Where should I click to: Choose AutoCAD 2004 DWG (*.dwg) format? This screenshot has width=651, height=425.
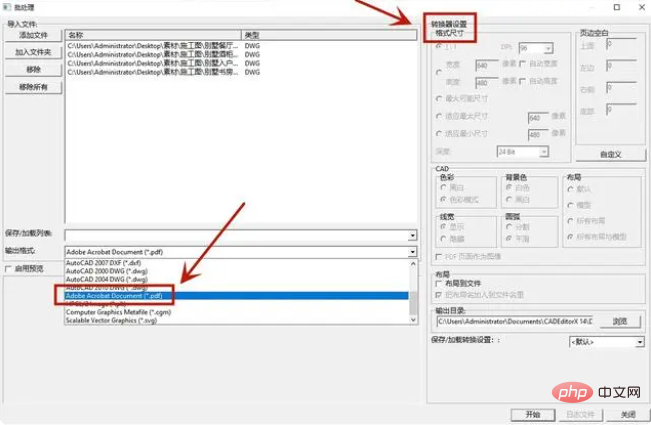[107, 279]
